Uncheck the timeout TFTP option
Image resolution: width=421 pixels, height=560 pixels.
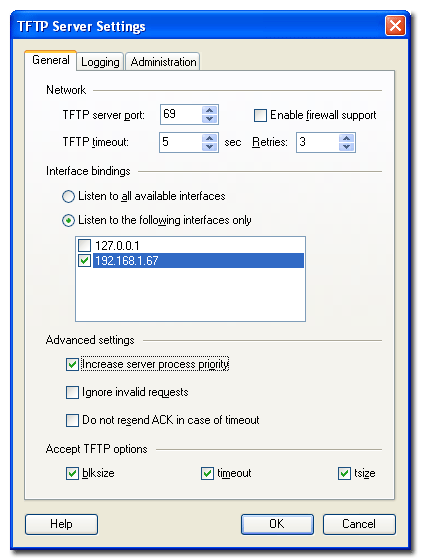click(x=207, y=474)
